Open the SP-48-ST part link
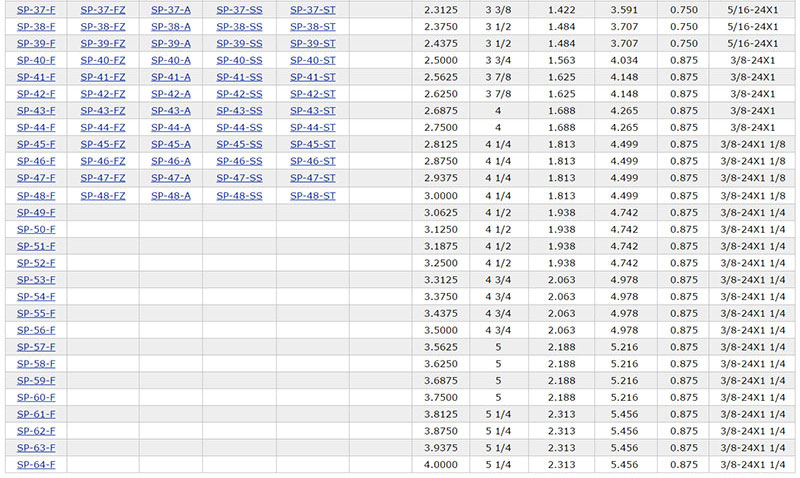 312,196
